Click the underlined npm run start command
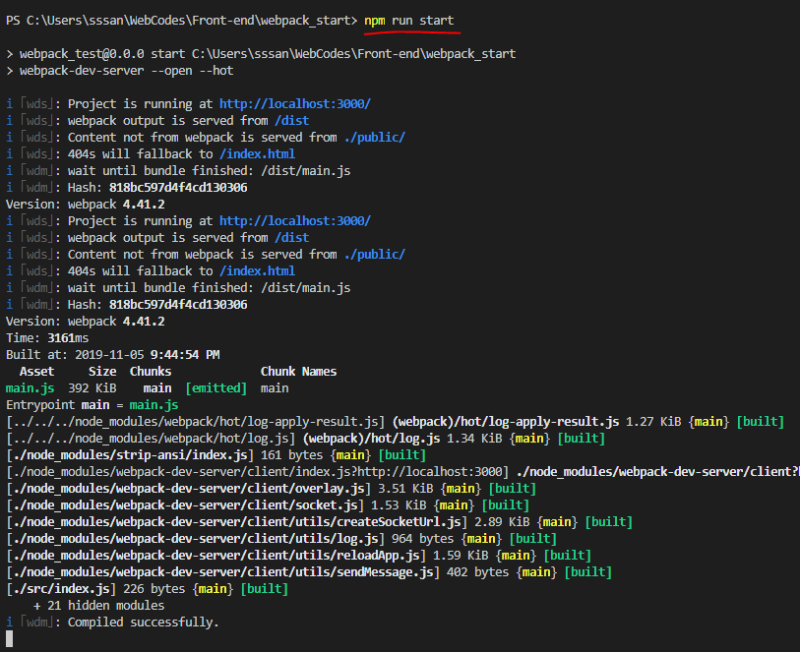The image size is (800, 652). click(409, 20)
